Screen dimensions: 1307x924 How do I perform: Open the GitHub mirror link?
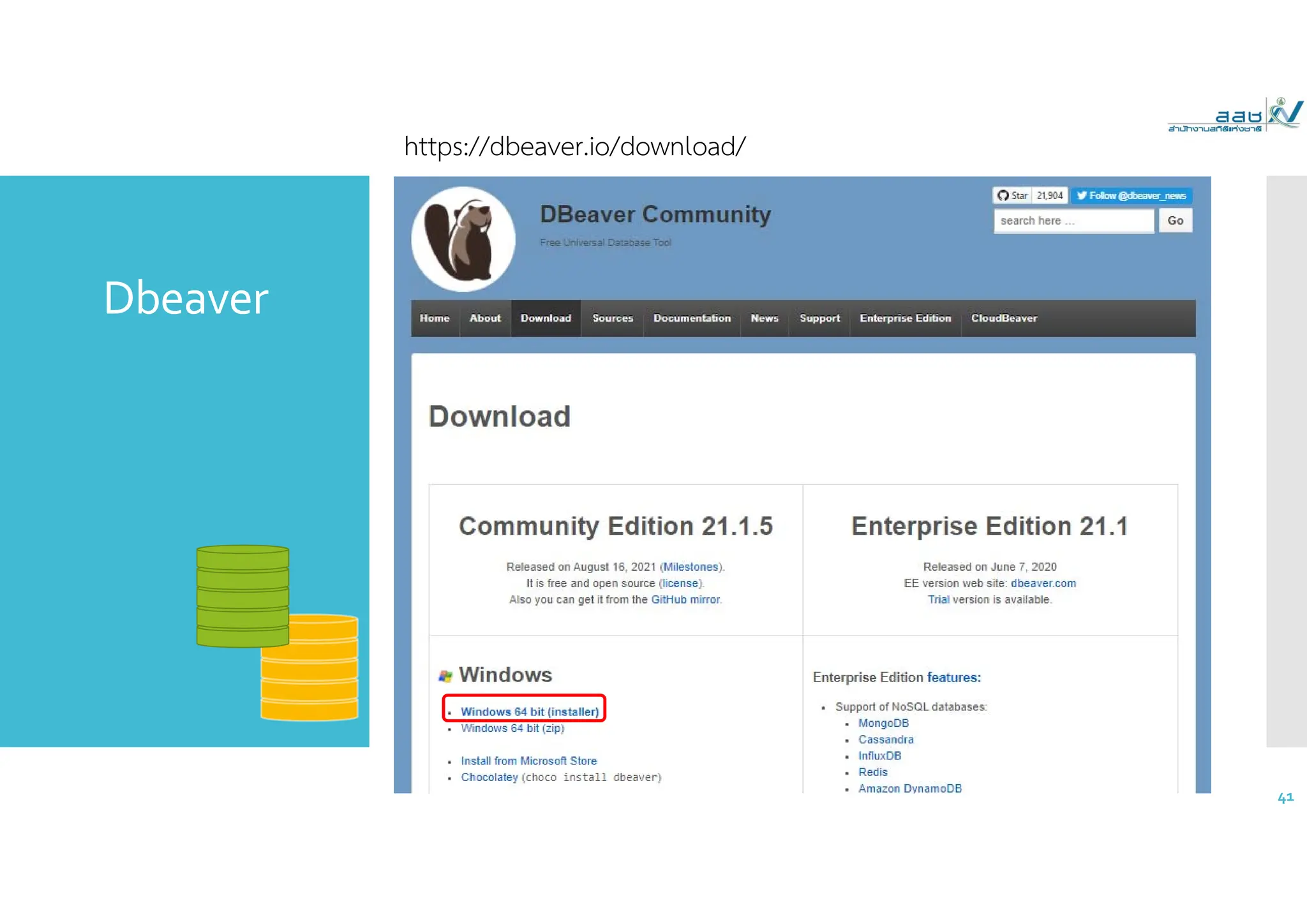(685, 600)
